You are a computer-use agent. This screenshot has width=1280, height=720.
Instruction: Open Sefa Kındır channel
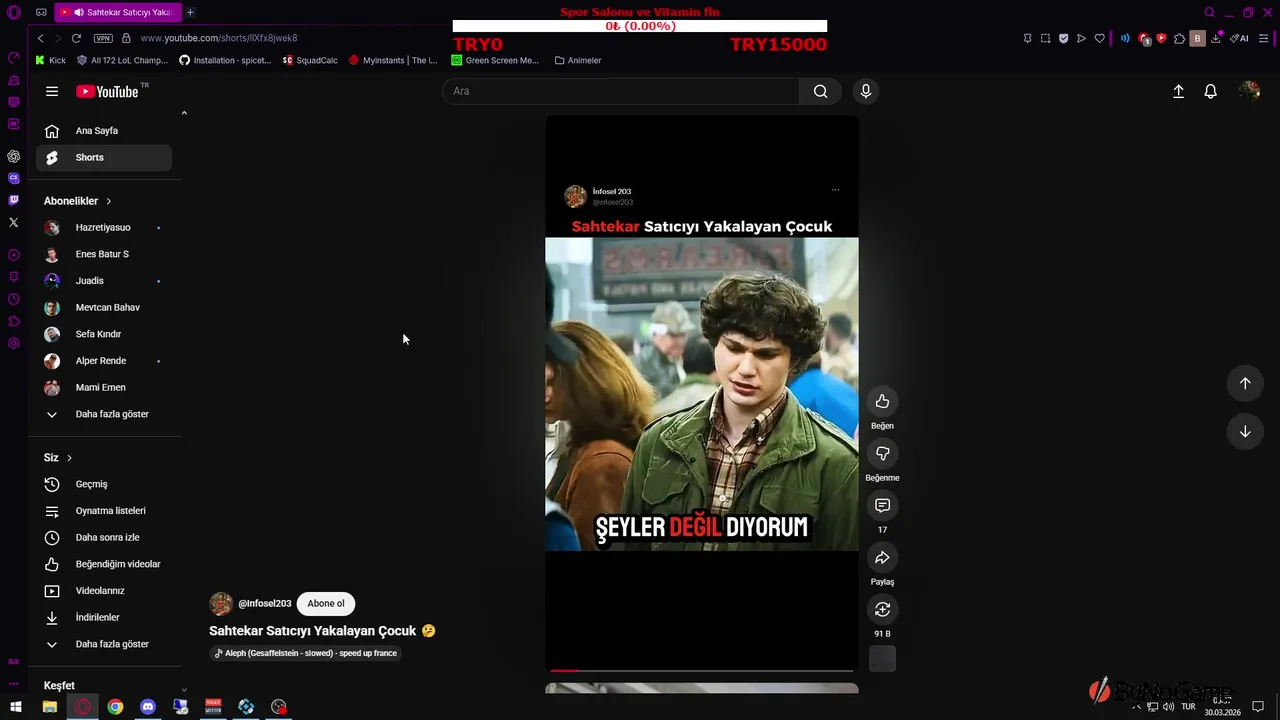coord(104,334)
